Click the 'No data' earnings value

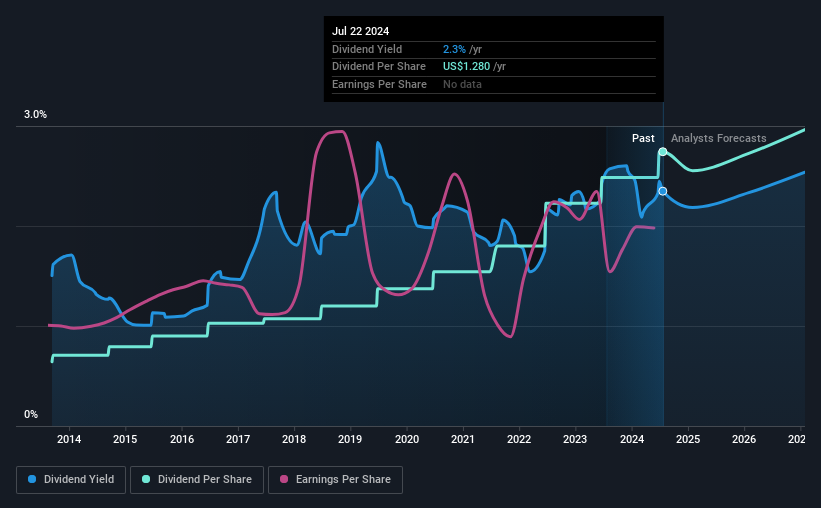click(x=462, y=84)
